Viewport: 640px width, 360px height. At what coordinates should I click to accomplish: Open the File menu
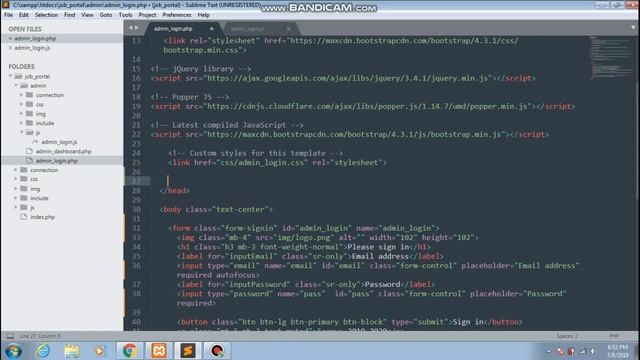tap(8, 15)
